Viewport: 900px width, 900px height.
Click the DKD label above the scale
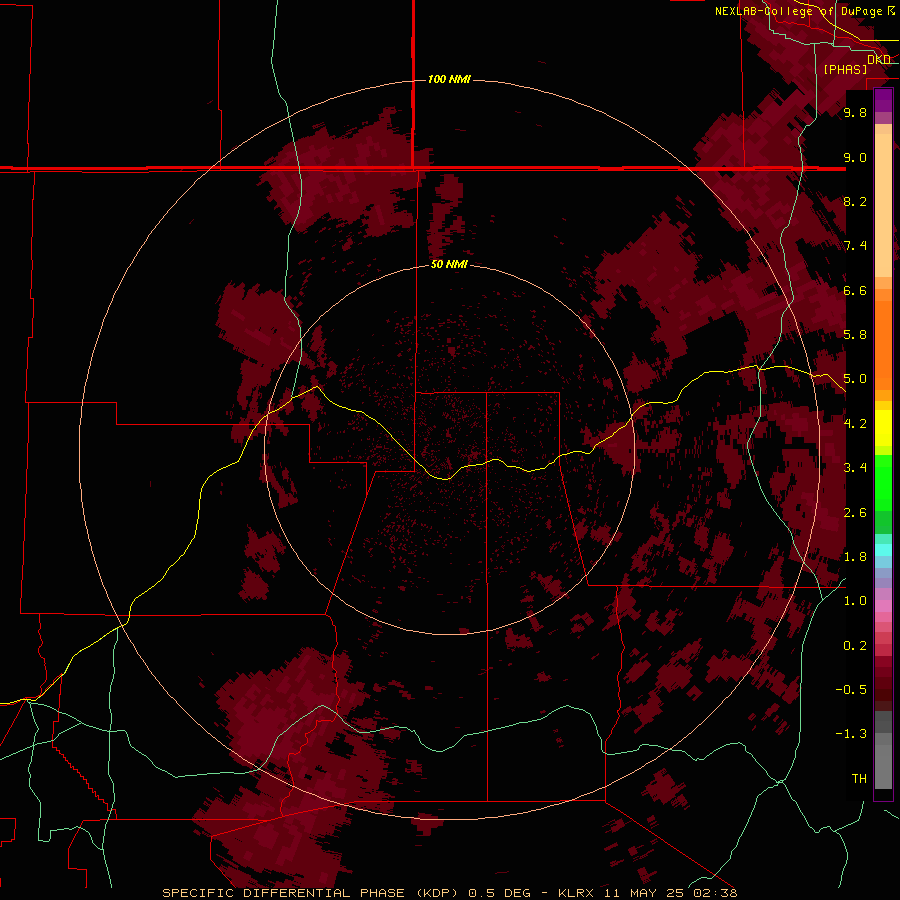click(879, 59)
